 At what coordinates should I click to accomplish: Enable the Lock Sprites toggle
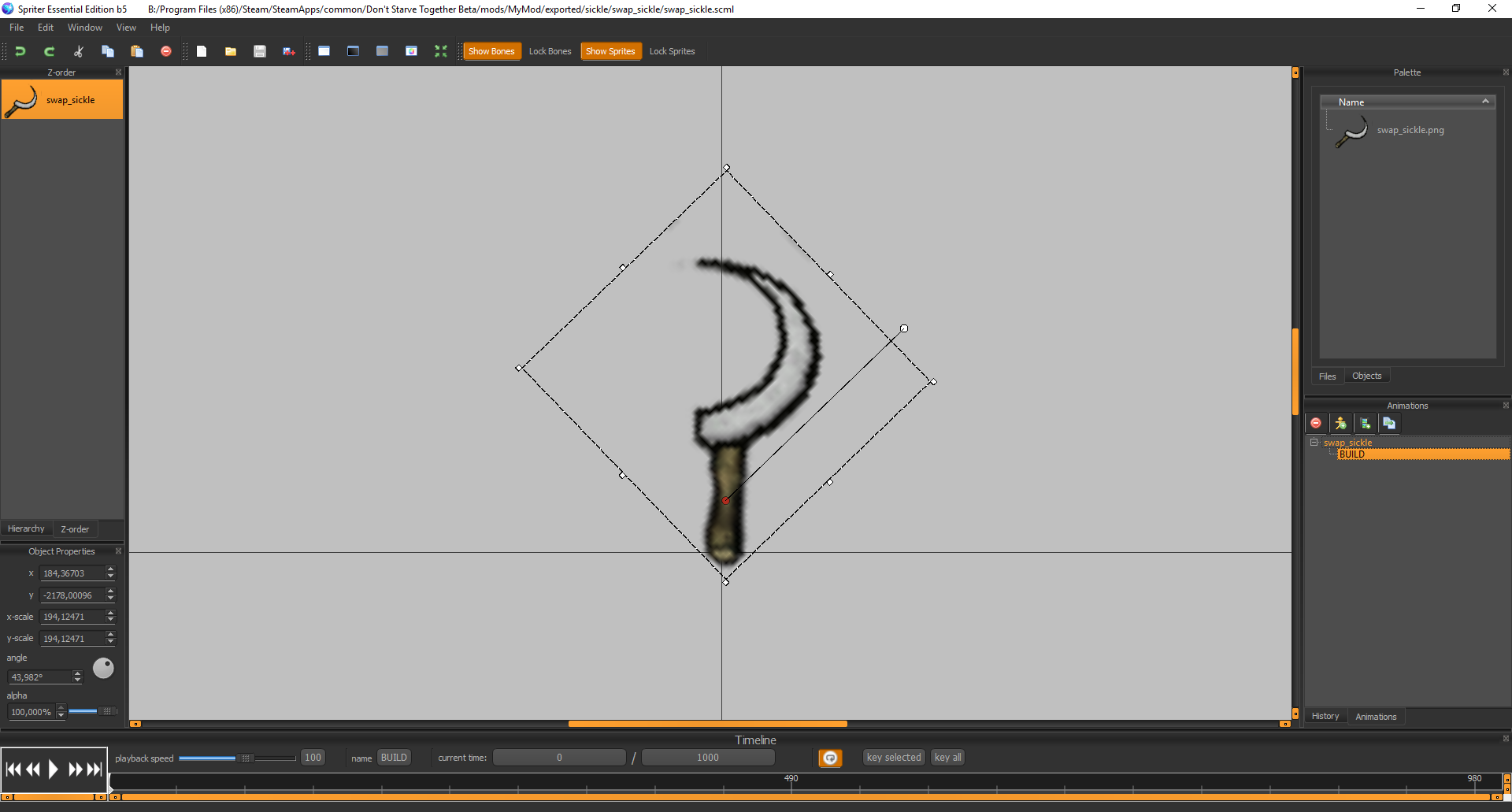(x=672, y=51)
